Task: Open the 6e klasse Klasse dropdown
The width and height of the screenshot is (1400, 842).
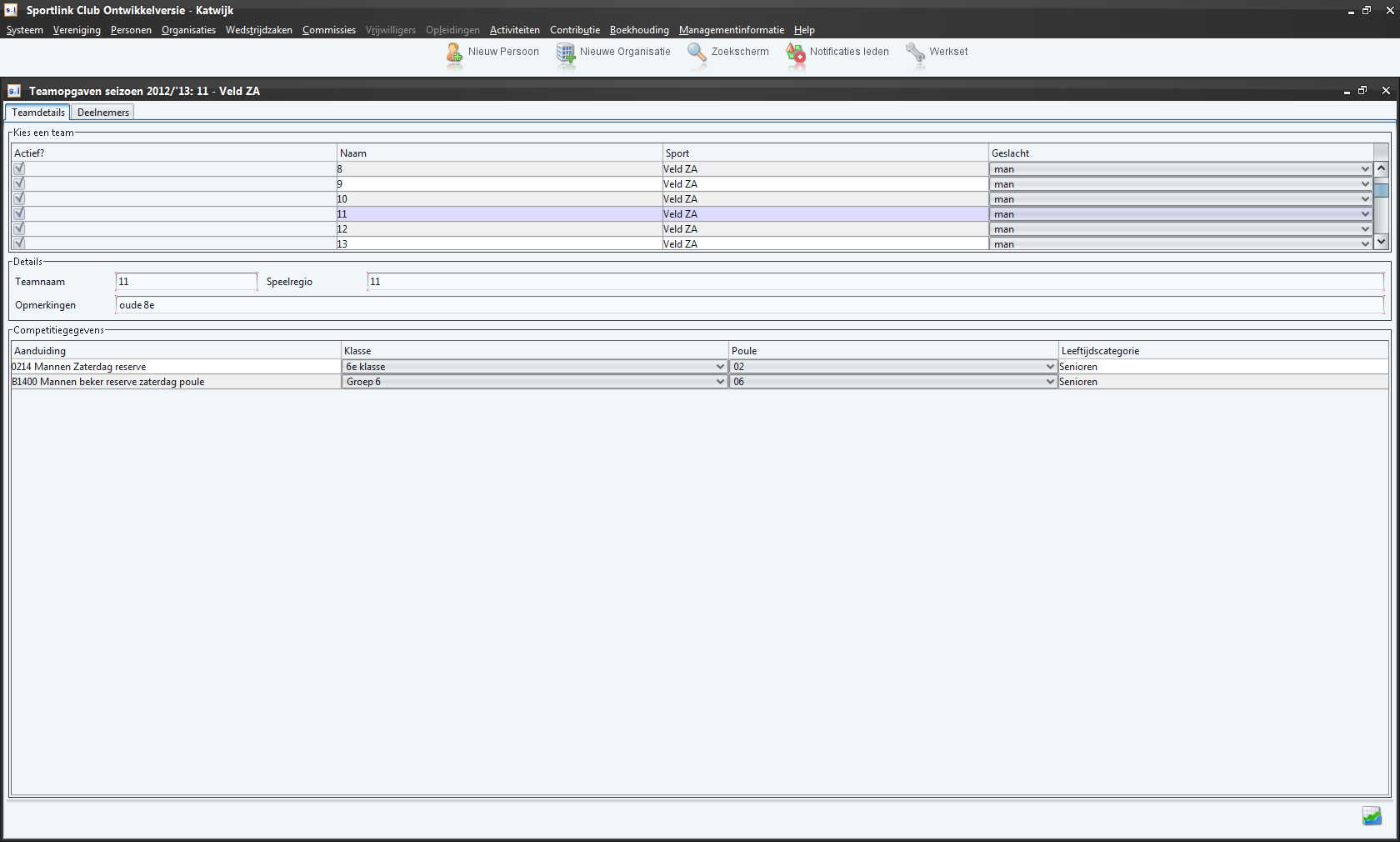Action: pos(535,367)
